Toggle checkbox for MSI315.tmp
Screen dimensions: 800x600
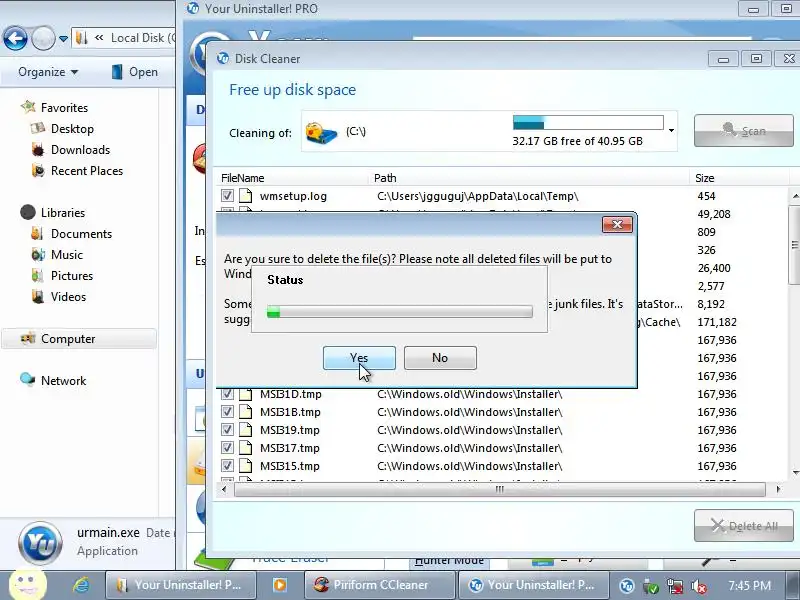(227, 466)
